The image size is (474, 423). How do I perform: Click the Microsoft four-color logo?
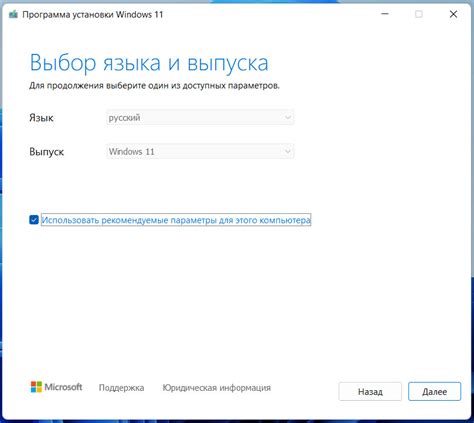point(36,387)
